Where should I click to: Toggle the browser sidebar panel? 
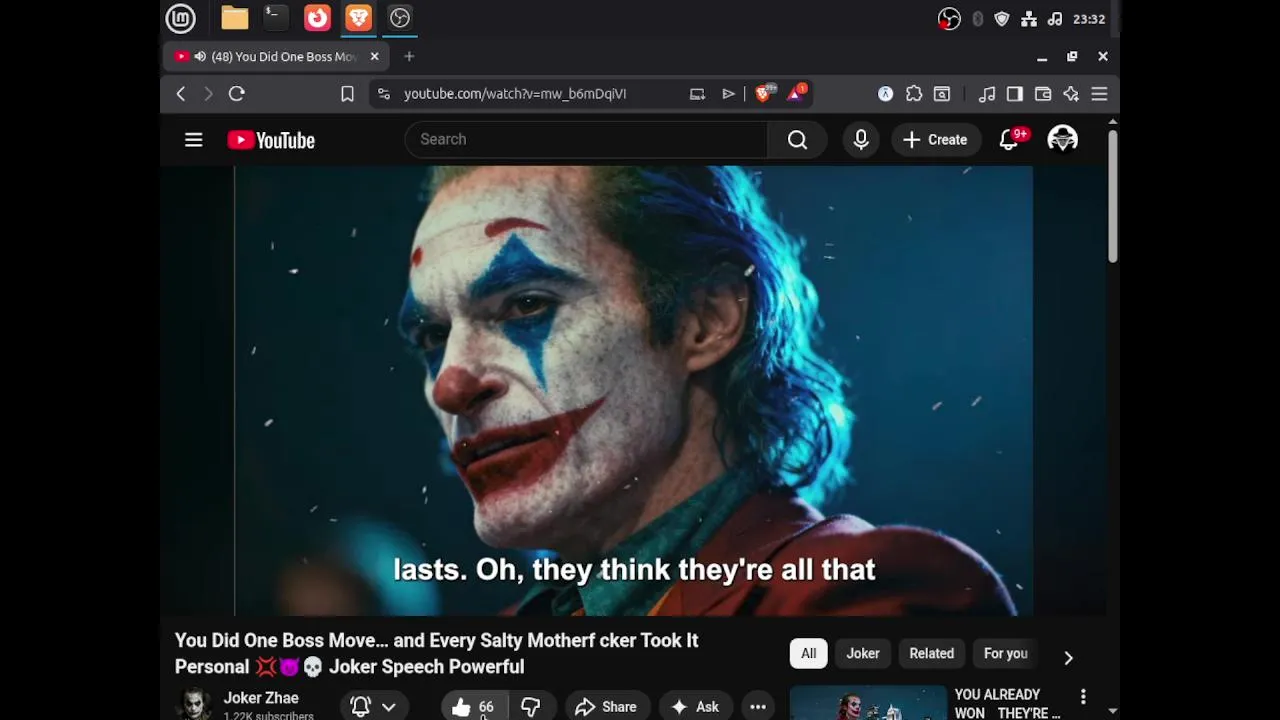(1015, 94)
